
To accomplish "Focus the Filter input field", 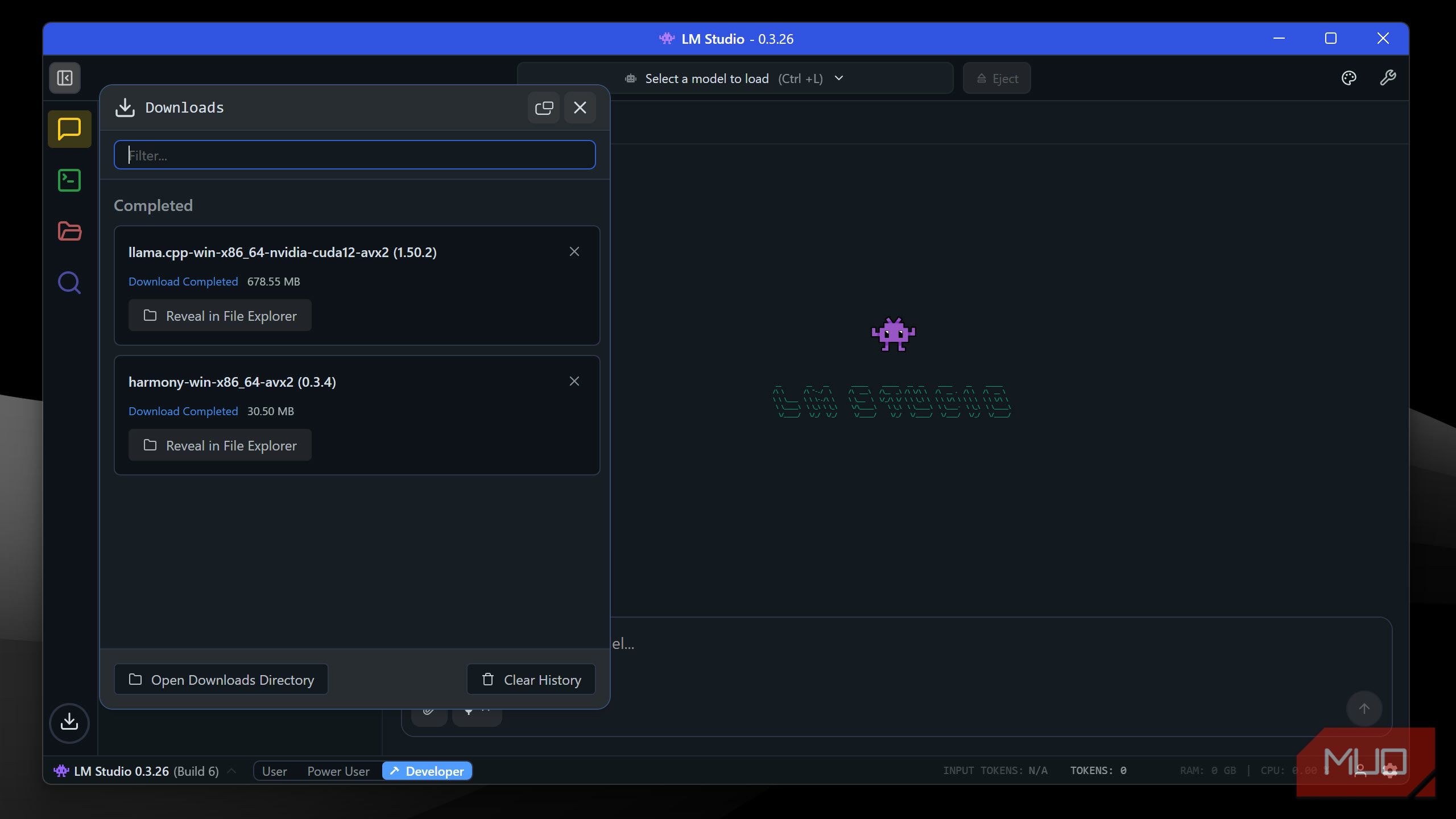I will pos(355,155).
